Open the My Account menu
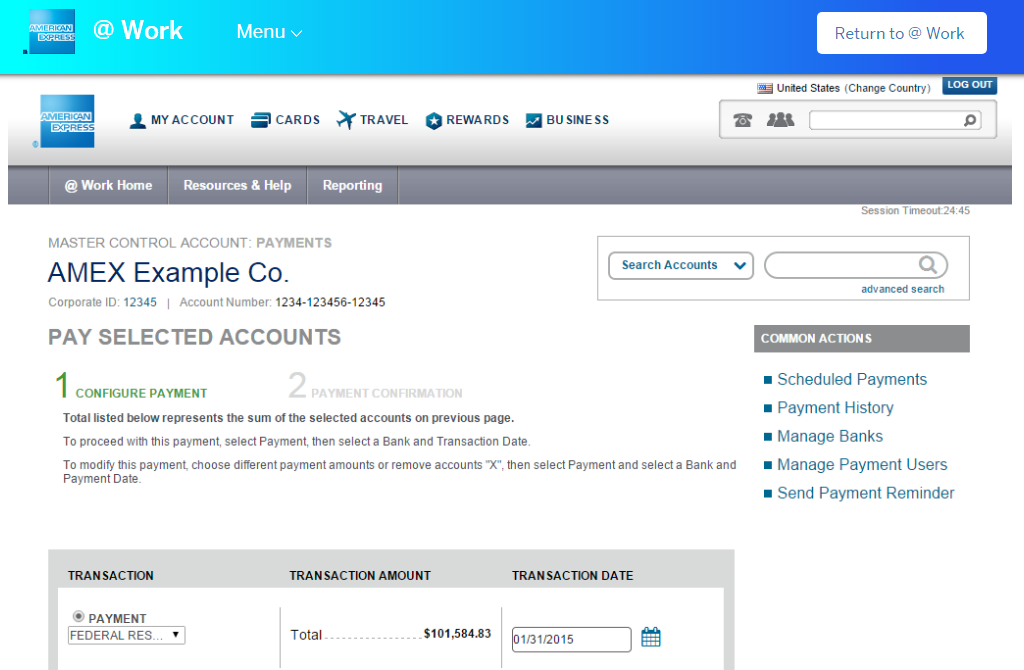This screenshot has height=670, width=1024. (182, 120)
